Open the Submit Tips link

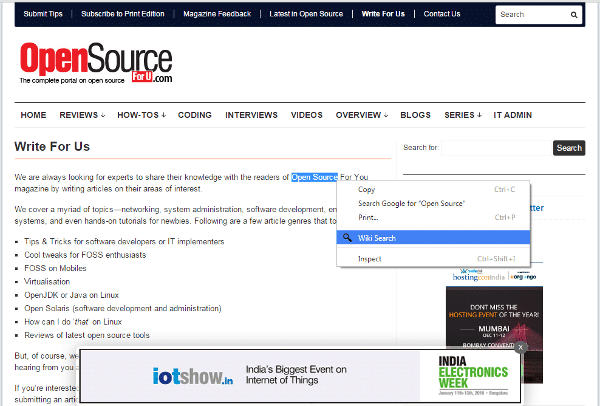point(42,15)
